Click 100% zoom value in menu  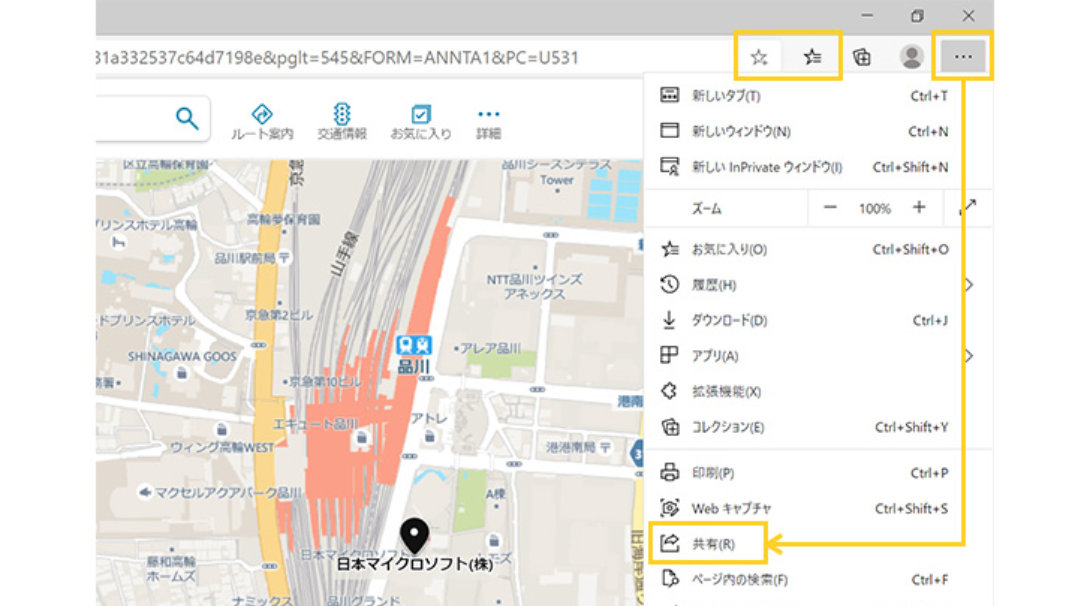coord(874,208)
